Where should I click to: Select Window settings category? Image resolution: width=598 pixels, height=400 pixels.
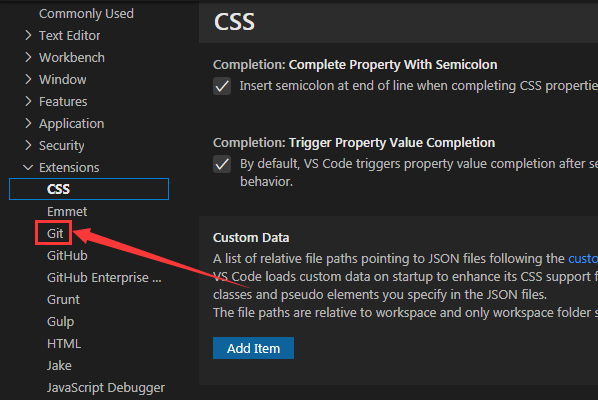coord(63,79)
